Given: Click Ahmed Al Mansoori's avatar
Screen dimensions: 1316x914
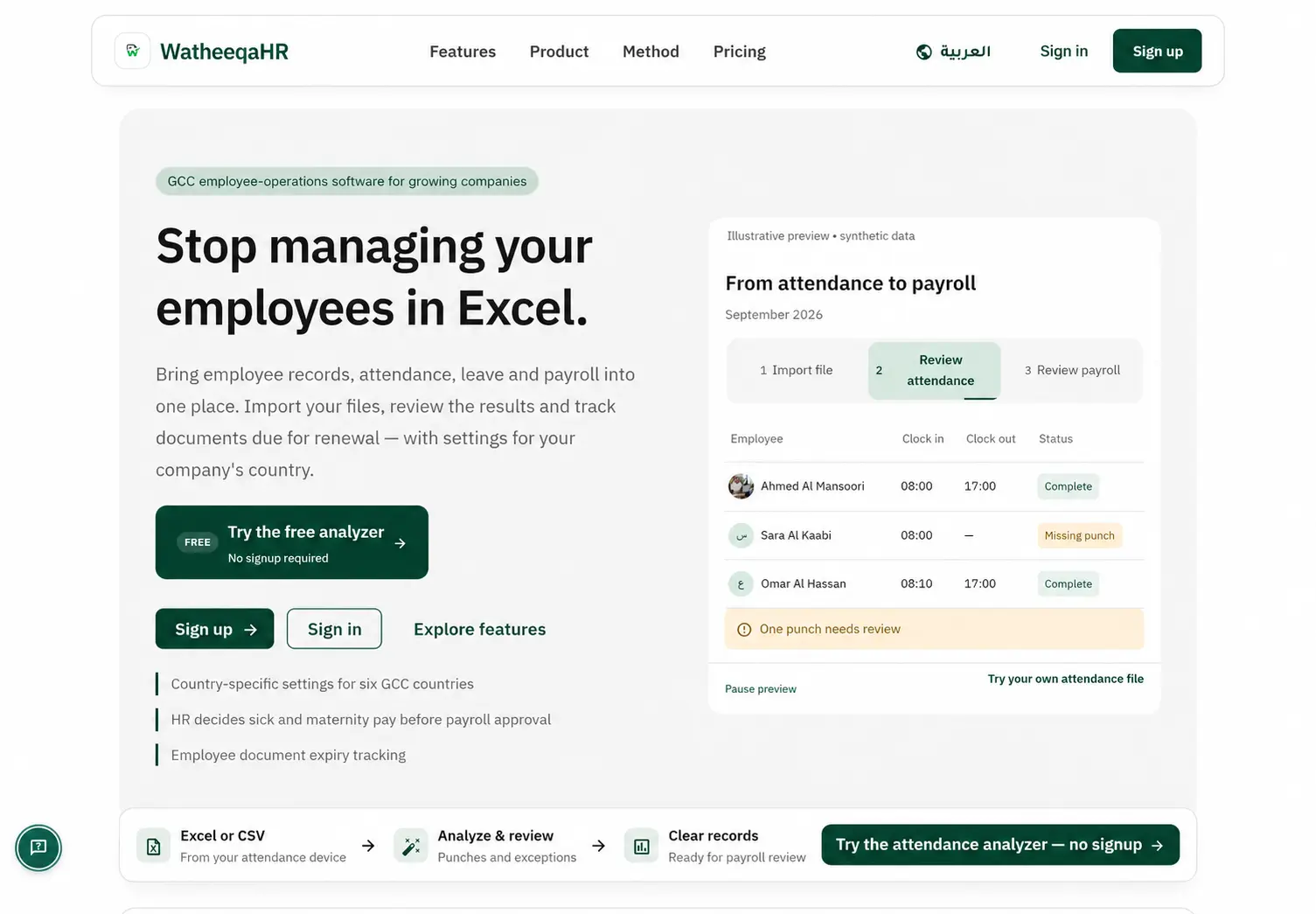Looking at the screenshot, I should click(741, 486).
